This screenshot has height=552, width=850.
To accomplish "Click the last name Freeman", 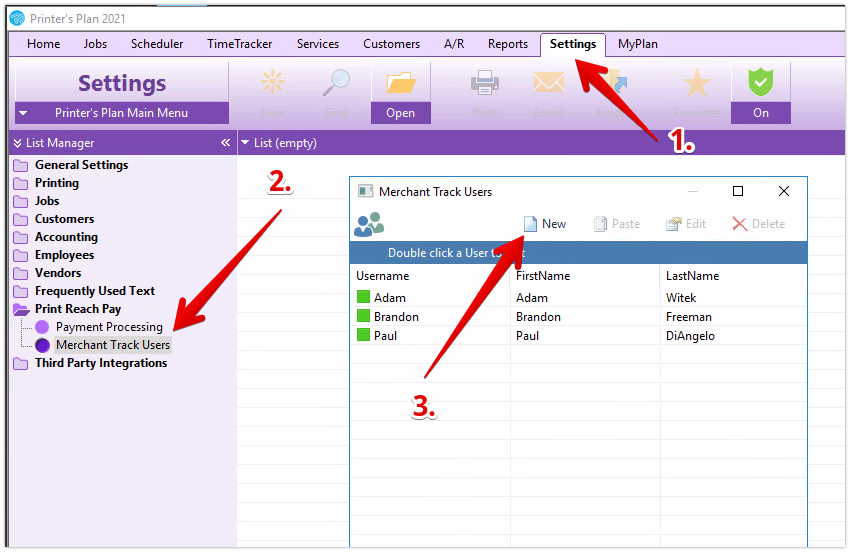I will (x=688, y=317).
